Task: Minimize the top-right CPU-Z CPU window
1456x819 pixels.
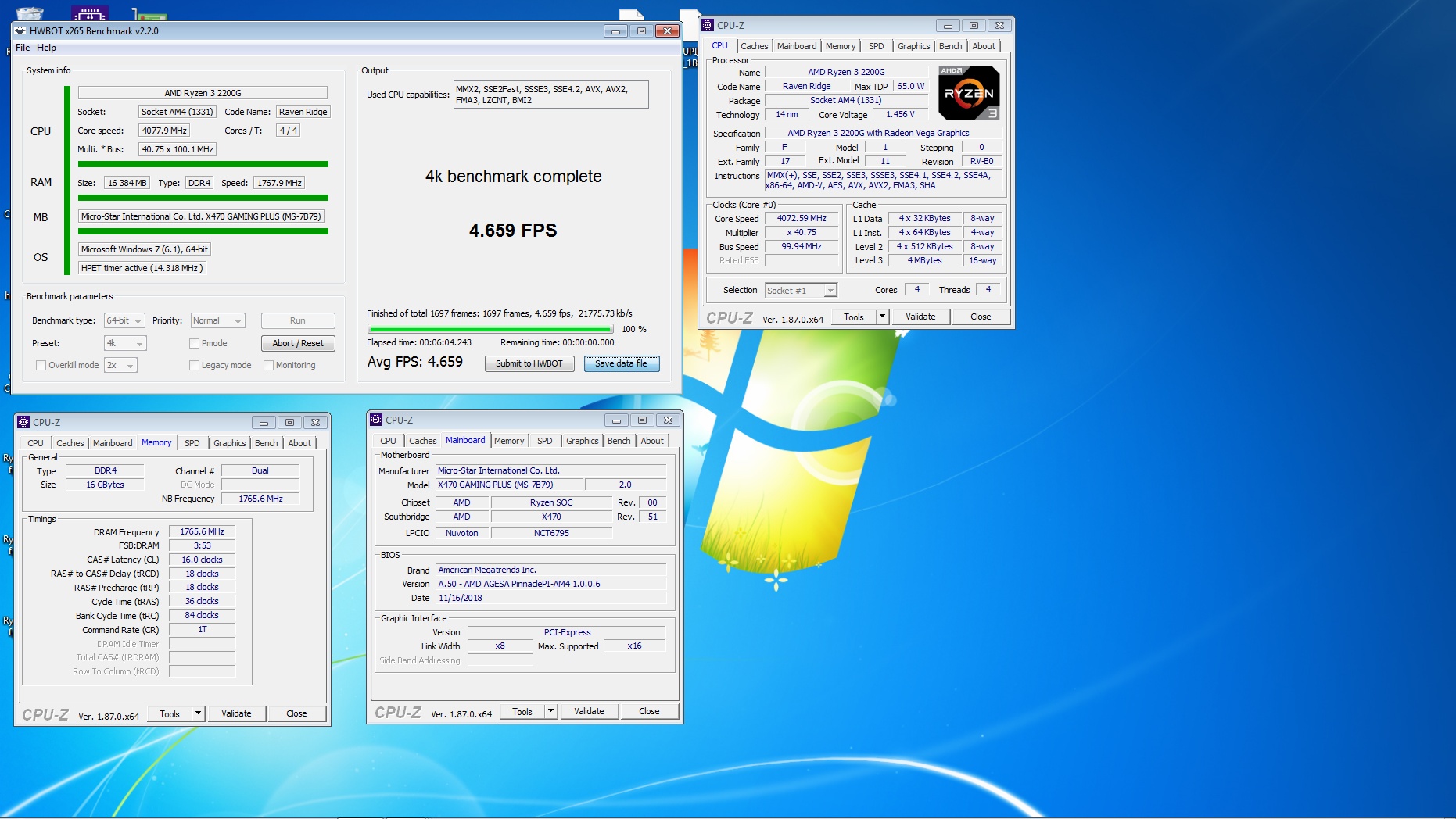Action: click(948, 26)
